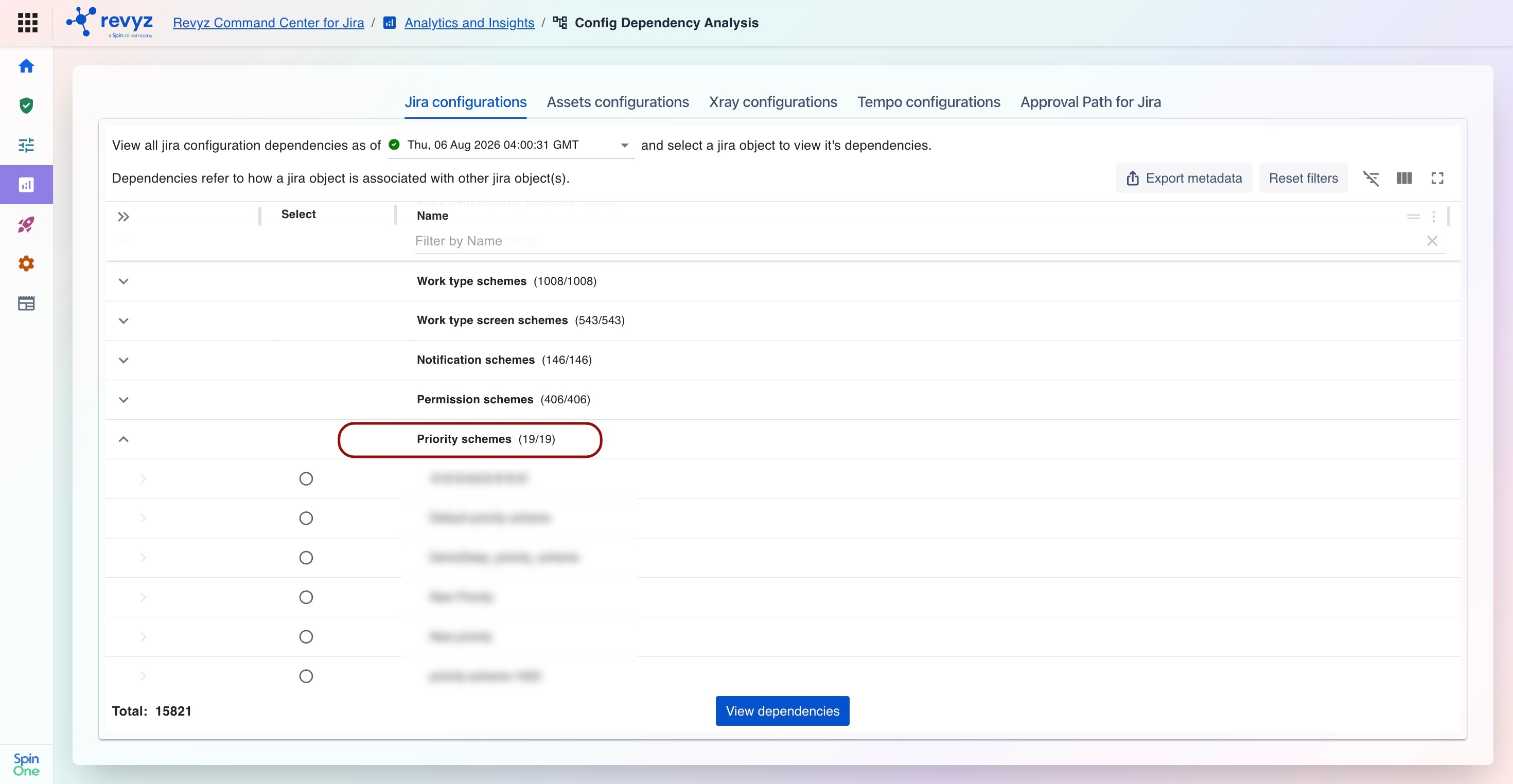This screenshot has width=1513, height=784.
Task: Click the breadcrumb Analytics chart icon
Action: tap(390, 23)
